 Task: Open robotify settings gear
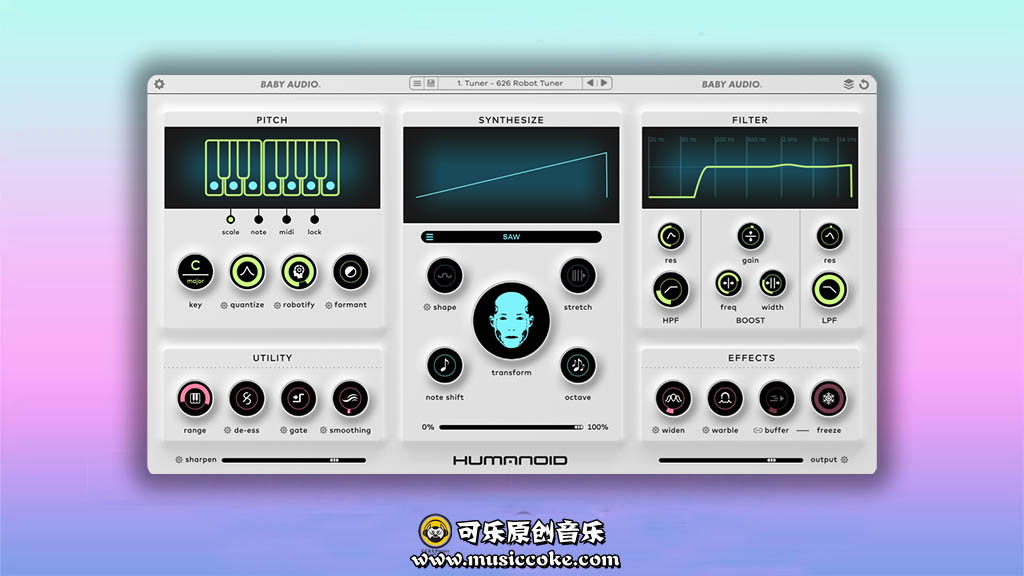point(277,305)
